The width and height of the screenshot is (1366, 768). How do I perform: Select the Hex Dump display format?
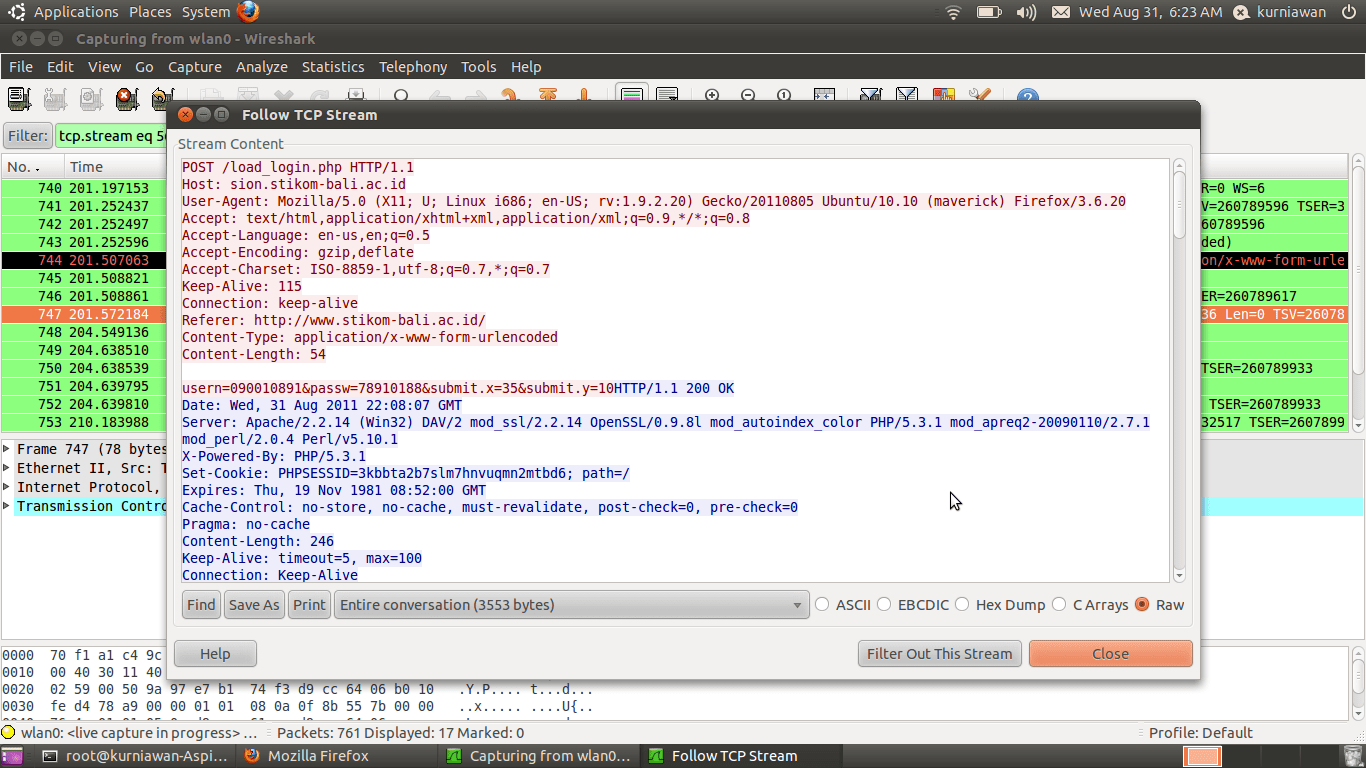click(x=1000, y=605)
